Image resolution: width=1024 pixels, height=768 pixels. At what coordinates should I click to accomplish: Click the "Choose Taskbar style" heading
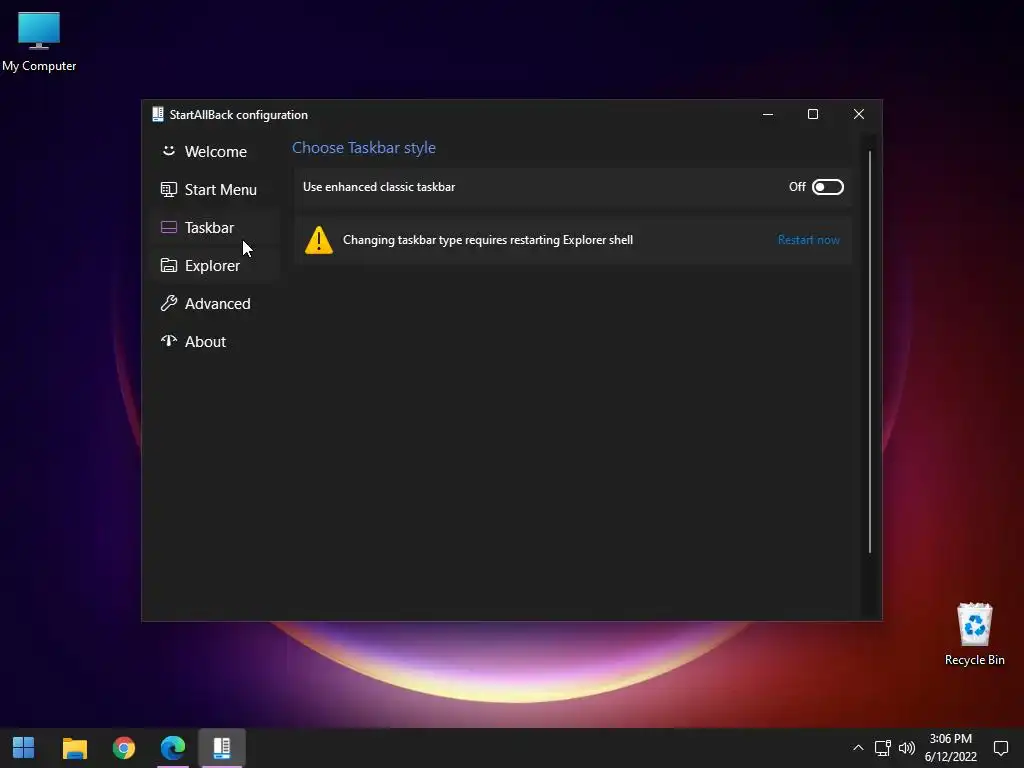point(364,148)
